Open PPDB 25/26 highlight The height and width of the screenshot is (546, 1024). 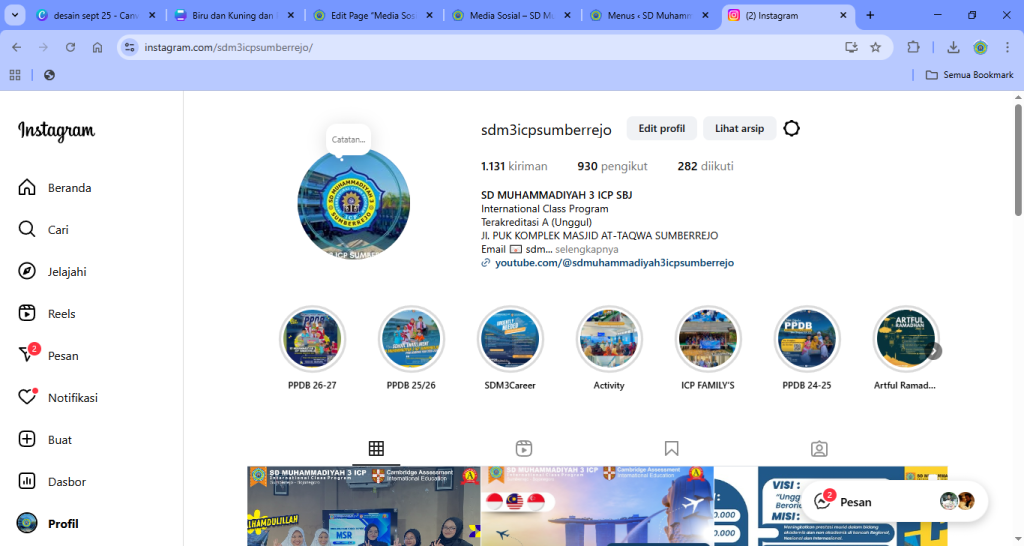pos(411,348)
